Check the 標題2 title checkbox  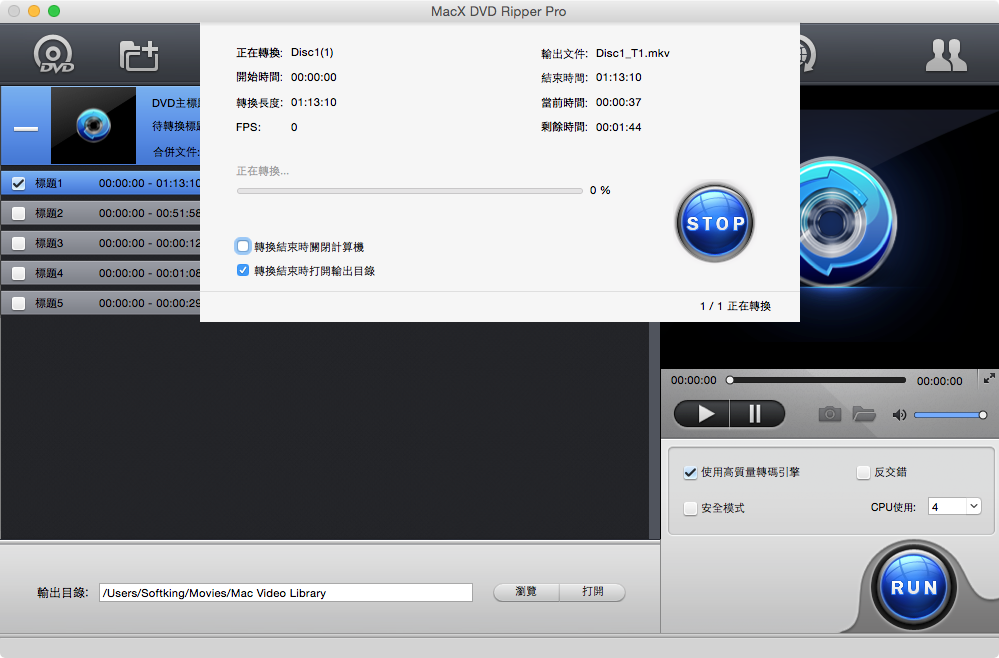pos(18,213)
